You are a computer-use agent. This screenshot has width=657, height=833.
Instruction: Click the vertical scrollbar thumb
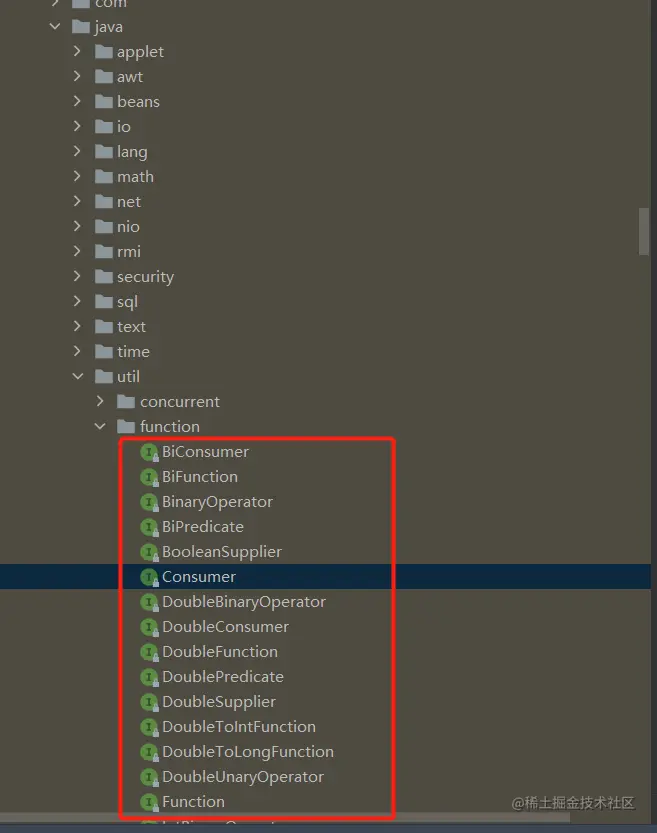644,232
